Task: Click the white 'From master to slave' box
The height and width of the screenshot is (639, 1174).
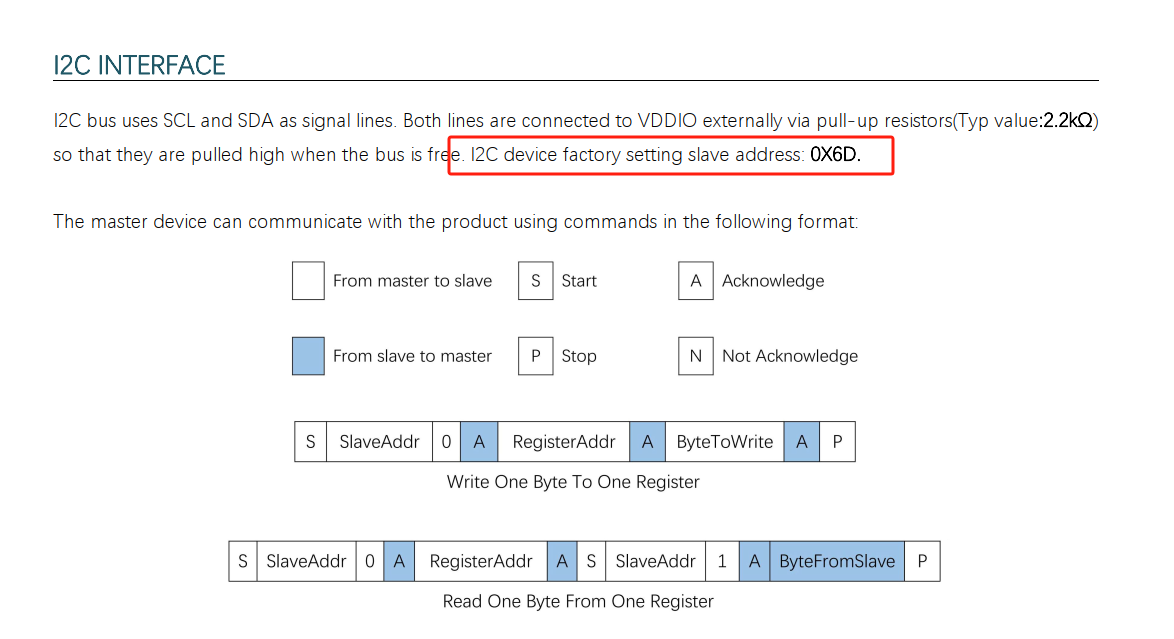Action: 308,281
